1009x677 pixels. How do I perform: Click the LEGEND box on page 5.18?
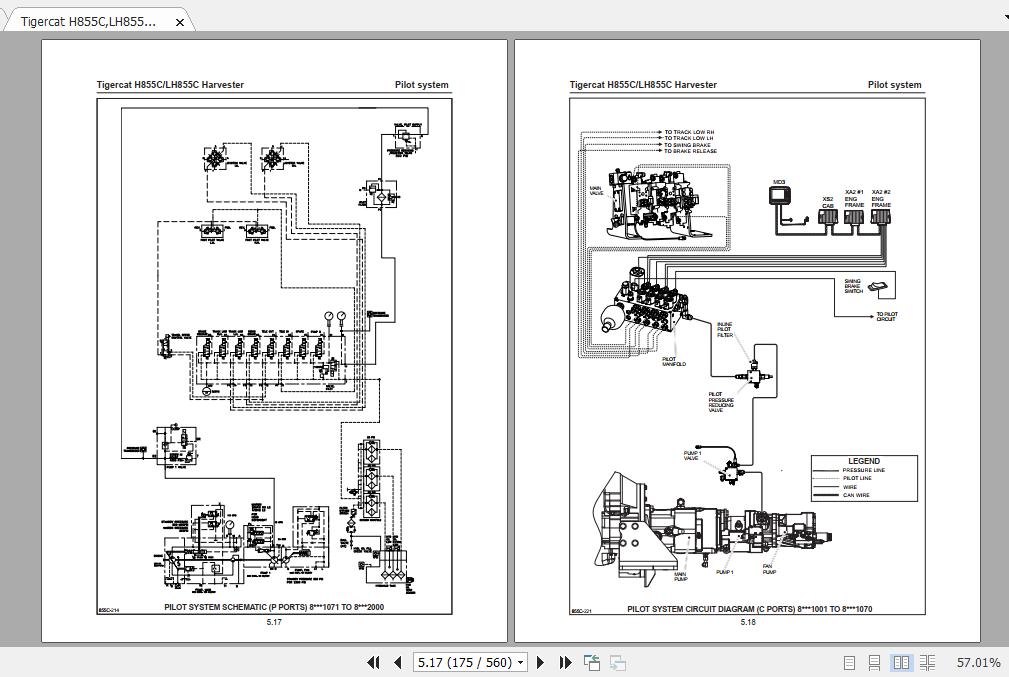862,478
